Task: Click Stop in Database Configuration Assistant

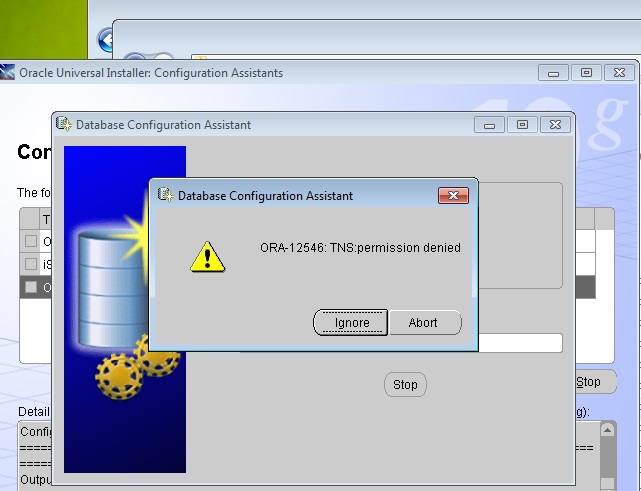Action: tap(405, 385)
